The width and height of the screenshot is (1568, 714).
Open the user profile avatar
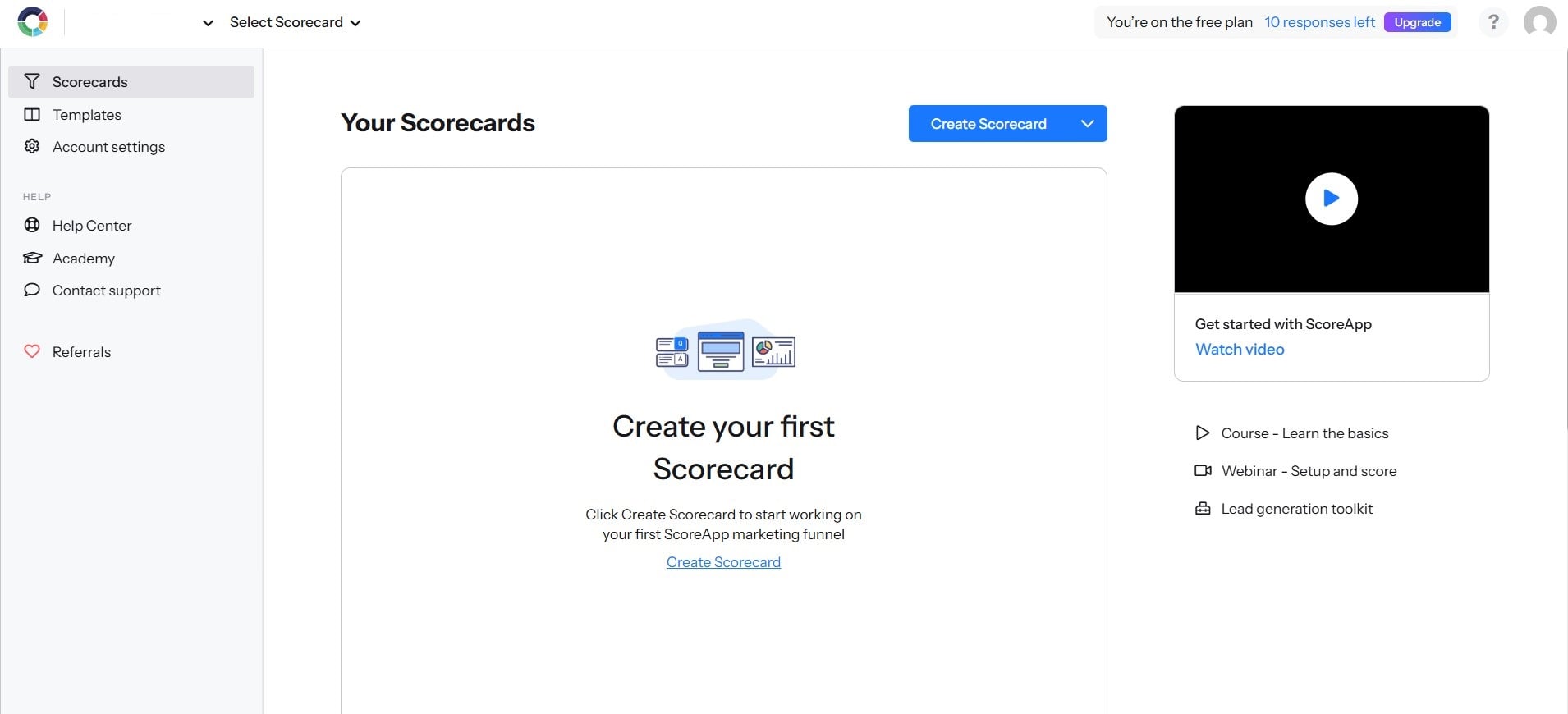(x=1539, y=22)
